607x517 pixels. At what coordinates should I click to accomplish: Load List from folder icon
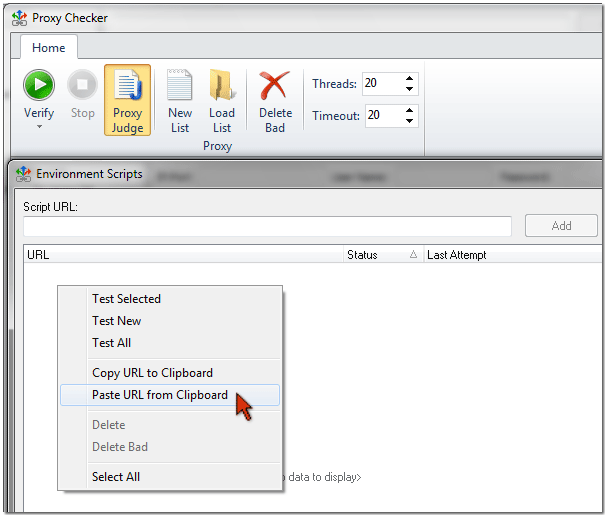click(x=222, y=101)
